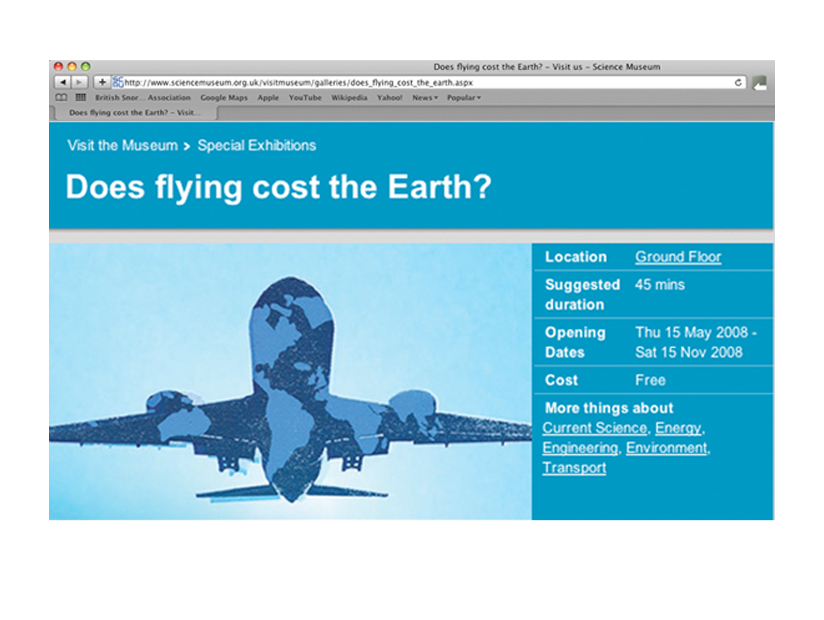
Task: Open the Wikipedia bookmark
Action: 349,98
